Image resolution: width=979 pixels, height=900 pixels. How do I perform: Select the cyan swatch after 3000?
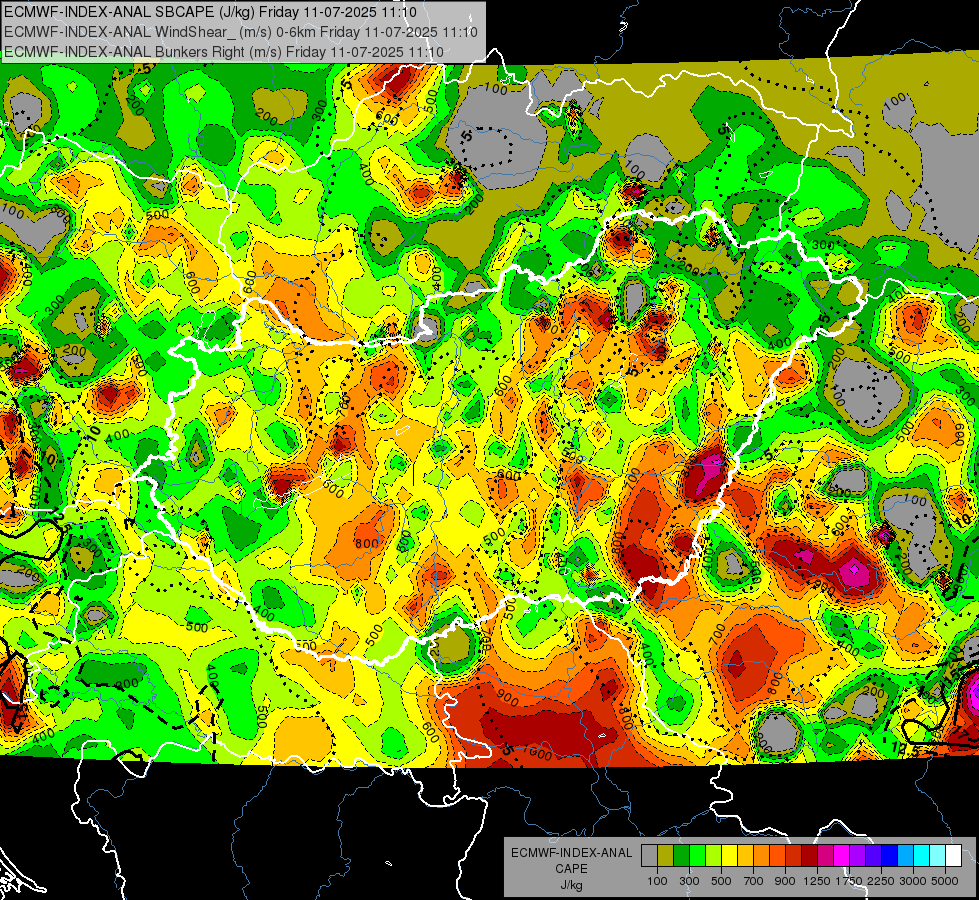[922, 856]
